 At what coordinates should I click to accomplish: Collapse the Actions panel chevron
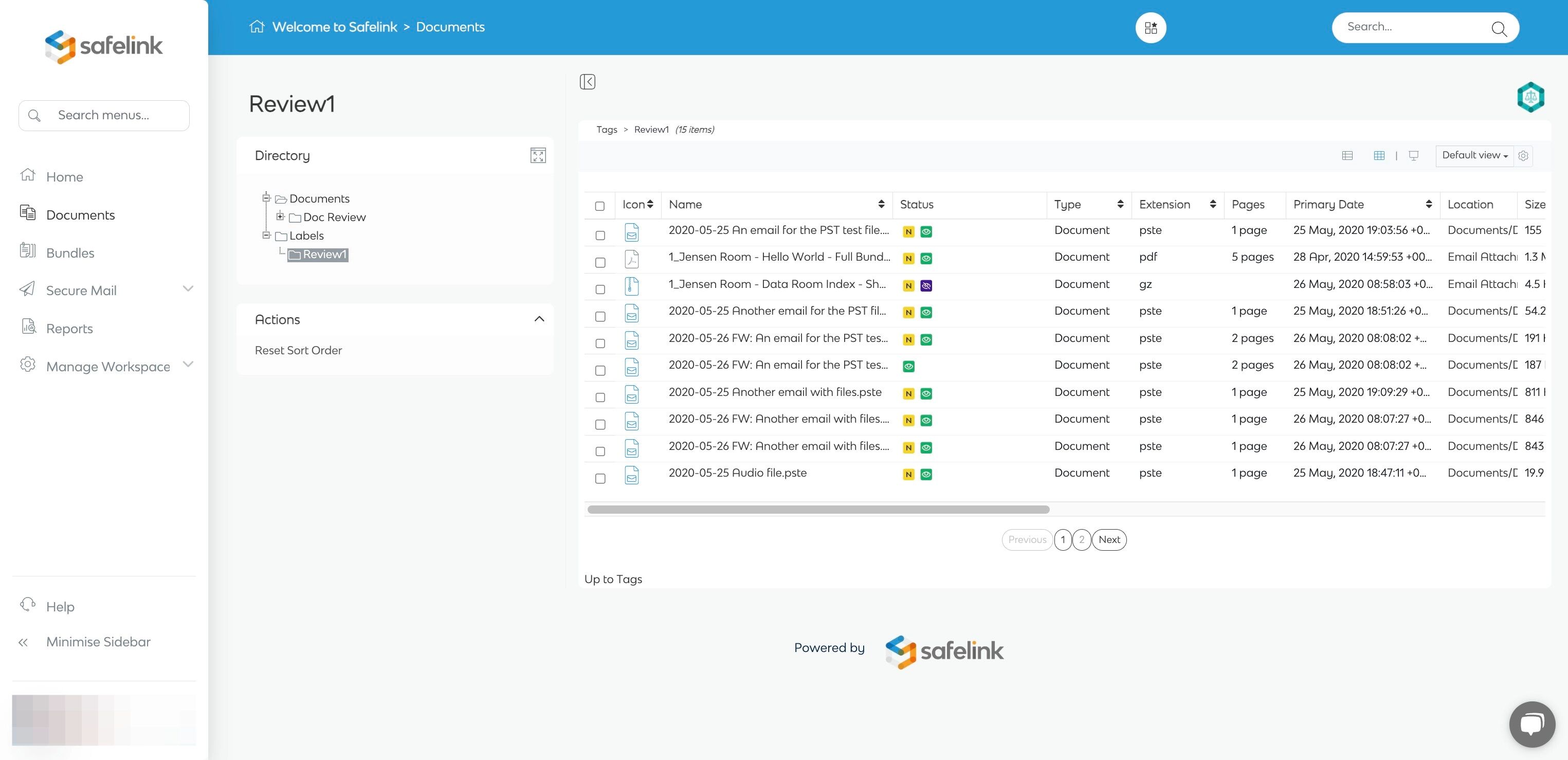tap(539, 319)
